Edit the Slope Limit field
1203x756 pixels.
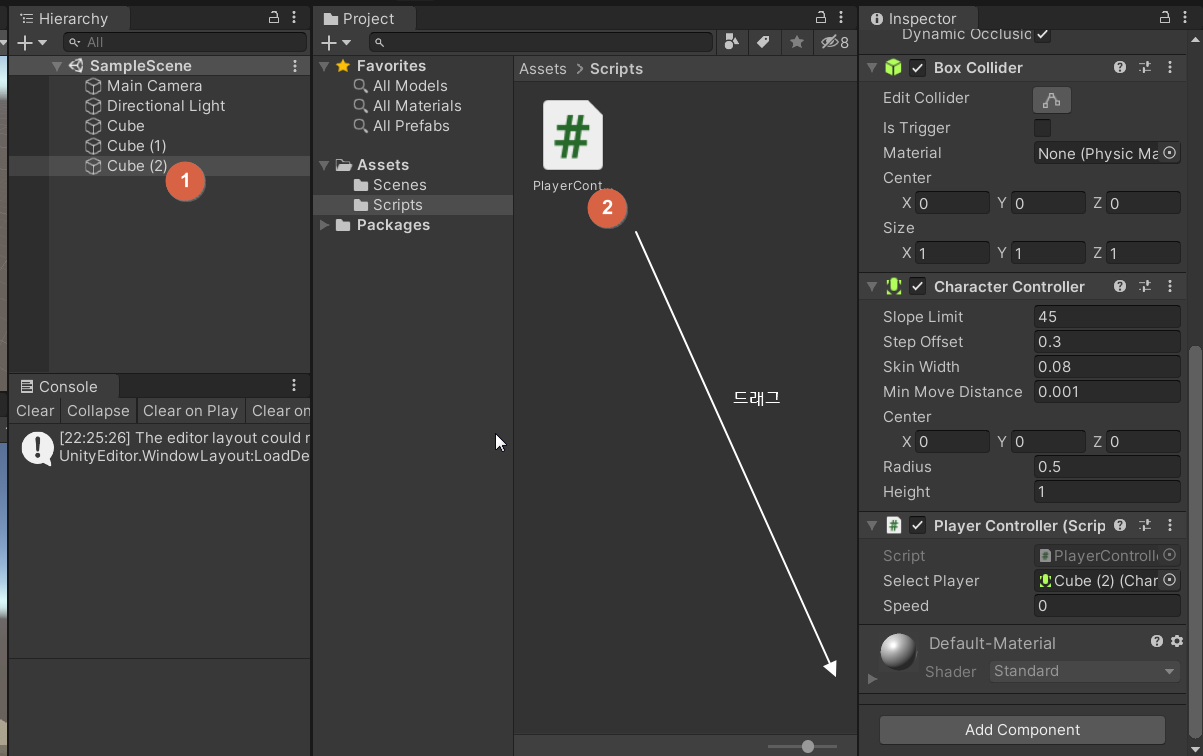1107,317
